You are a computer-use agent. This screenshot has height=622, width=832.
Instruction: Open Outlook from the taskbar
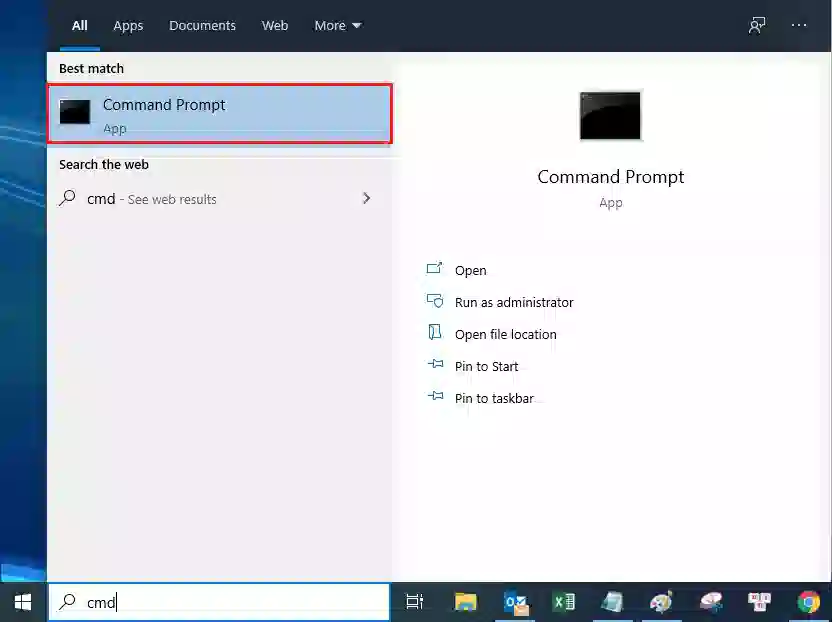[515, 601]
